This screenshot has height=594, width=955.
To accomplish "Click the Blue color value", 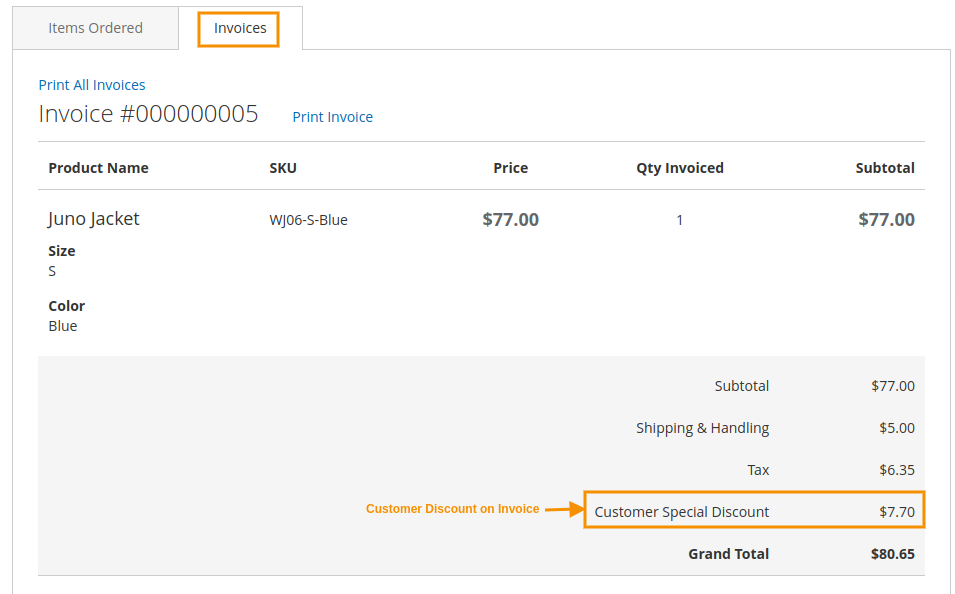I will coord(63,326).
